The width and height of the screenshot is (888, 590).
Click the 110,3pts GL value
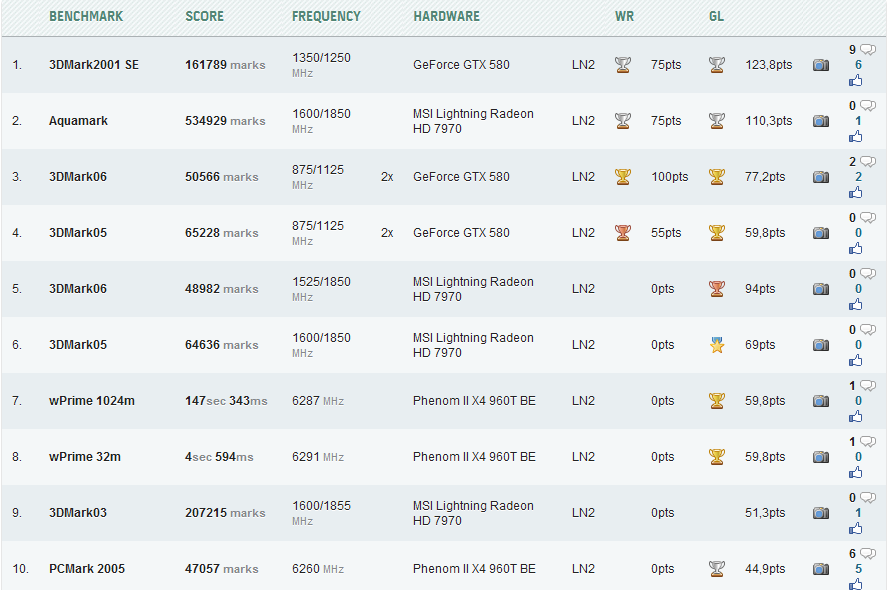(x=769, y=121)
